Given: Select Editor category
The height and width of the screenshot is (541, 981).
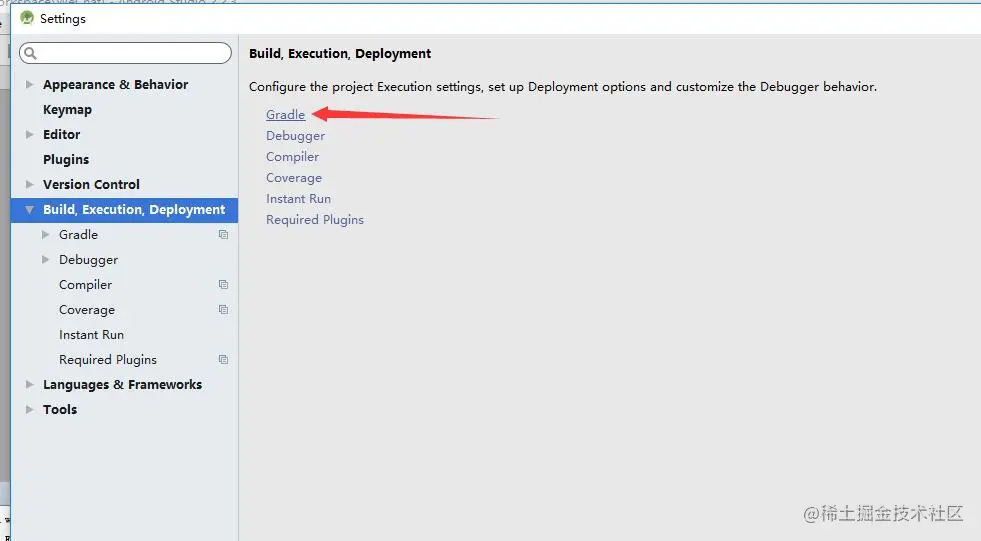Looking at the screenshot, I should click(61, 134).
